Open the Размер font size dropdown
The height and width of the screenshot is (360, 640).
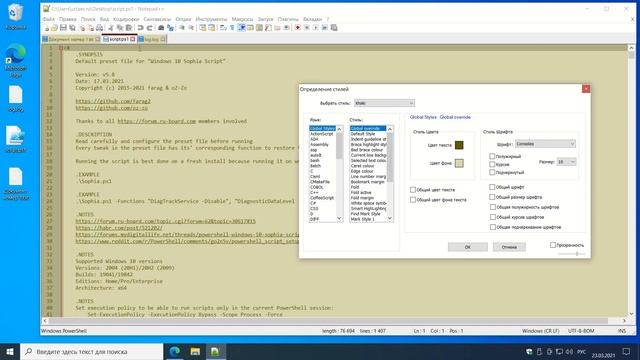point(566,162)
